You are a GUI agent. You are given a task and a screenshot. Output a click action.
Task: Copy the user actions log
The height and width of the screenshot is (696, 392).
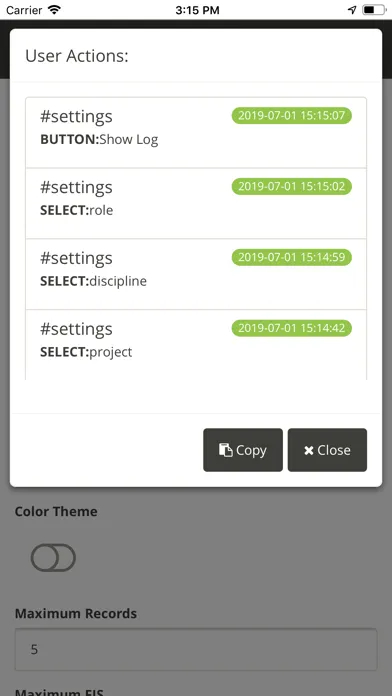[x=243, y=450]
